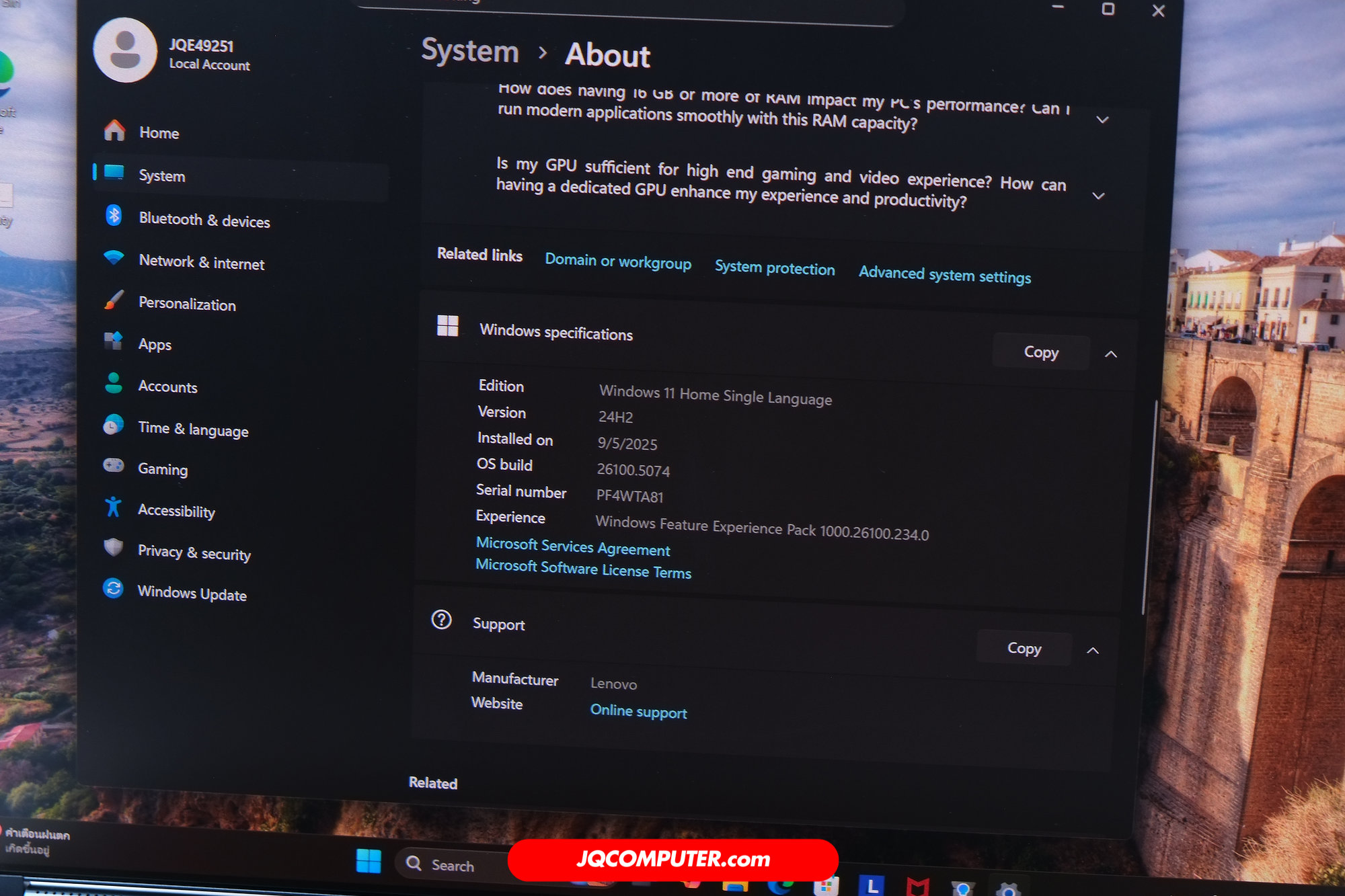Screen dimensions: 1345x896
Task: Click the OS build value 26100.5074
Action: (633, 470)
